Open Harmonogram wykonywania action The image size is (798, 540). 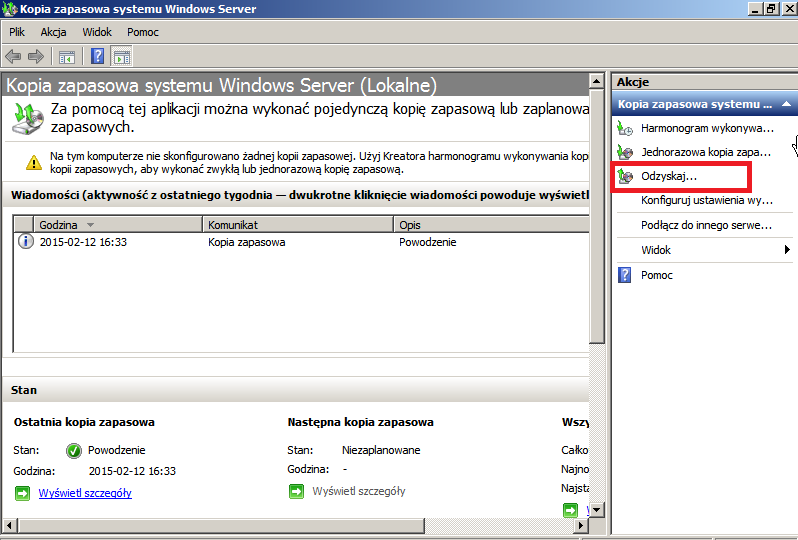pyautogui.click(x=707, y=128)
